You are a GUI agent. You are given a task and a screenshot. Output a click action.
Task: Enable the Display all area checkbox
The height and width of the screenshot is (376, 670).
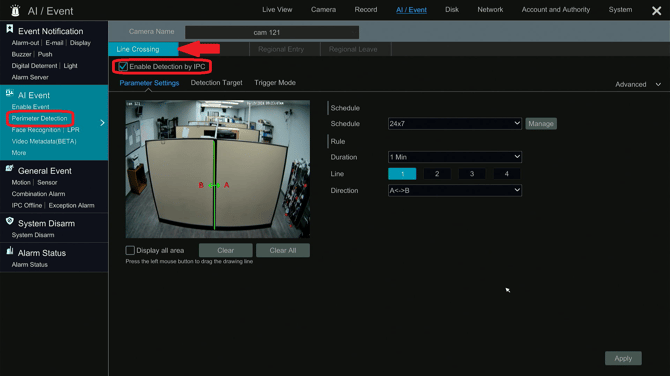[130, 250]
